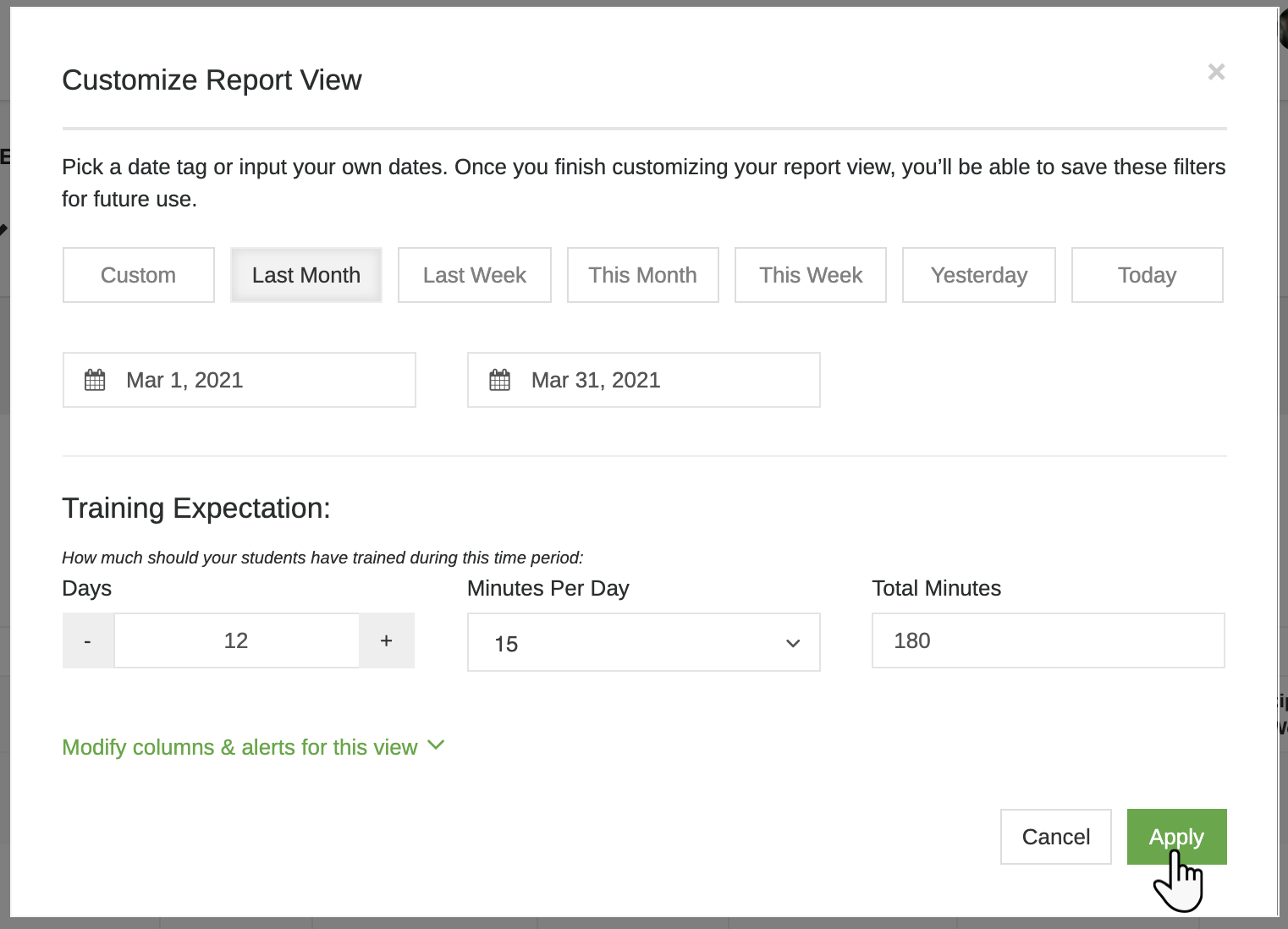
Task: Click the Mar 1, 2021 start date field
Action: [x=239, y=380]
